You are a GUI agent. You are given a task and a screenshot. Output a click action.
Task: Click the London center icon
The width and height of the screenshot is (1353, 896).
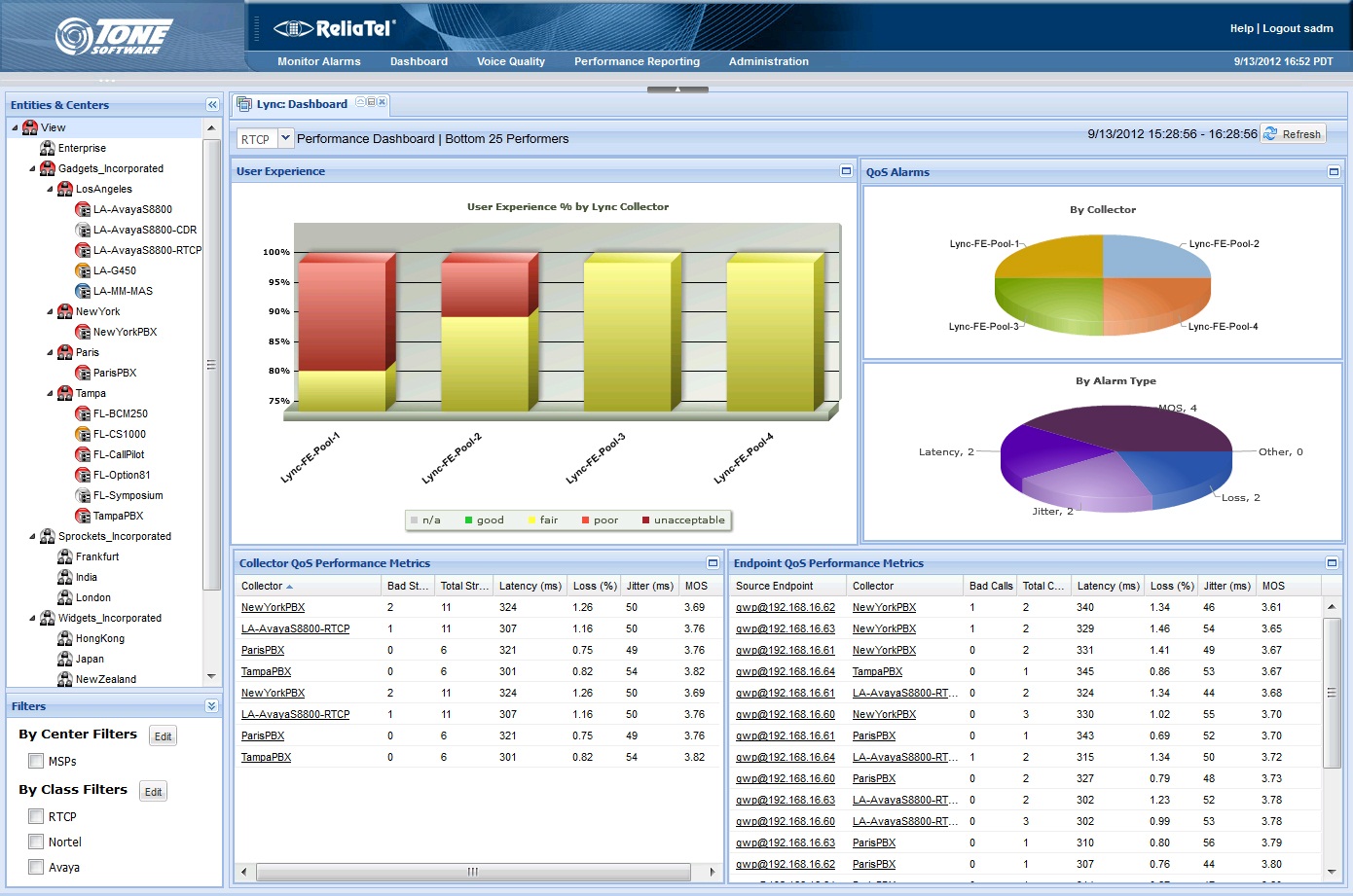coord(65,597)
